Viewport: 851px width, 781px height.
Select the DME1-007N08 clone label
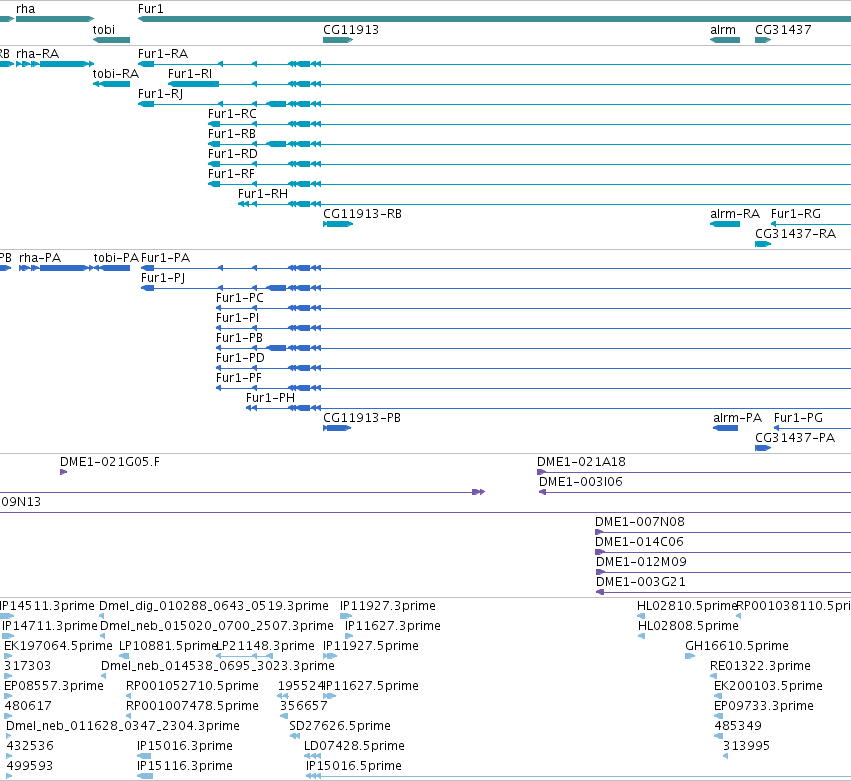click(x=640, y=522)
